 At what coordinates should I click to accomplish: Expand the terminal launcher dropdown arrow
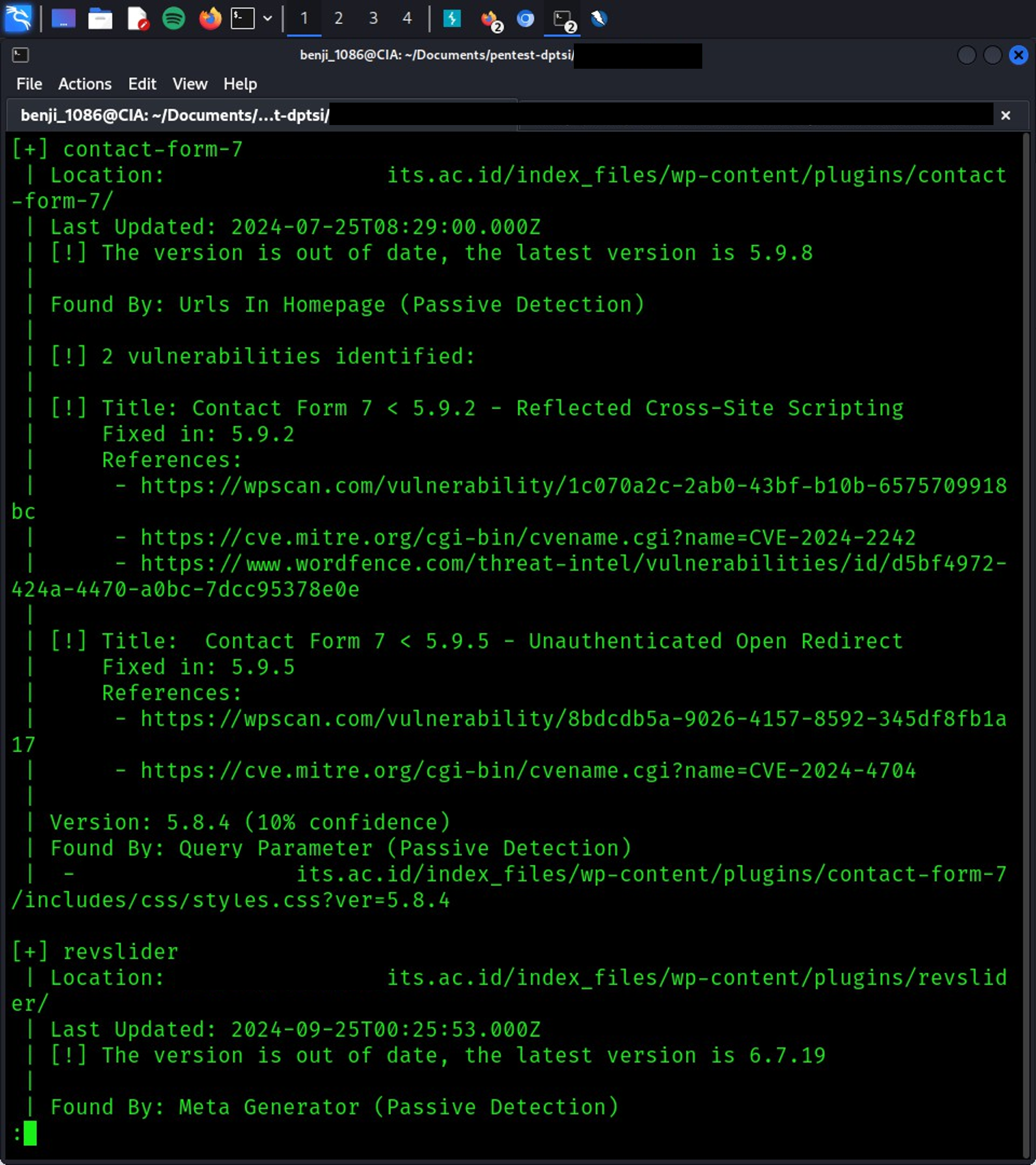coord(267,19)
